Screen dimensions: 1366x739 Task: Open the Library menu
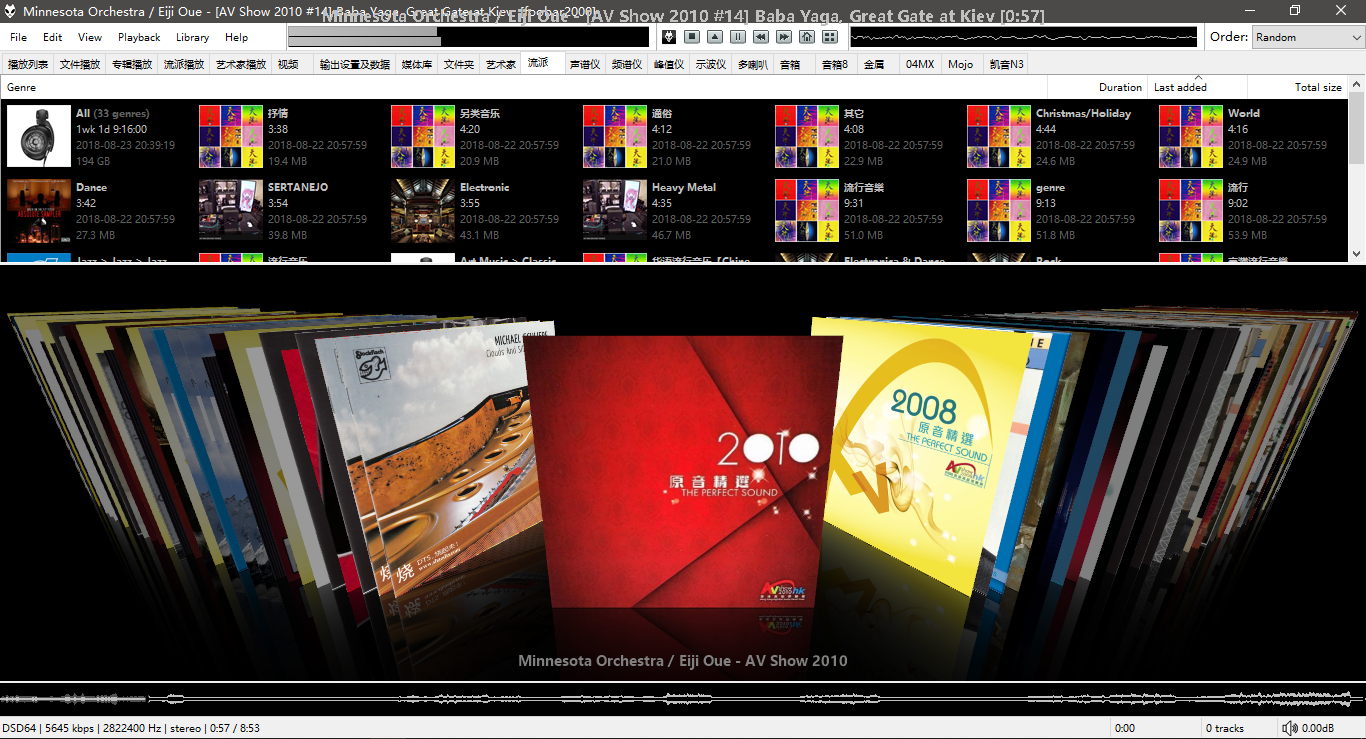192,37
